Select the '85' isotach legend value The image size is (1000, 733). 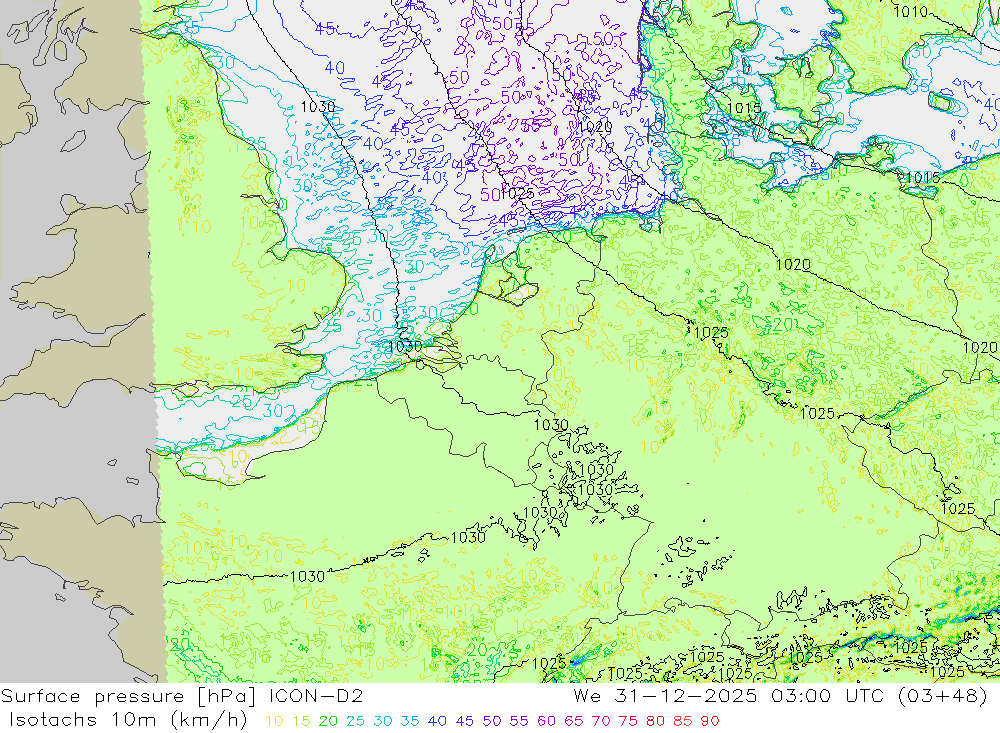click(x=683, y=722)
